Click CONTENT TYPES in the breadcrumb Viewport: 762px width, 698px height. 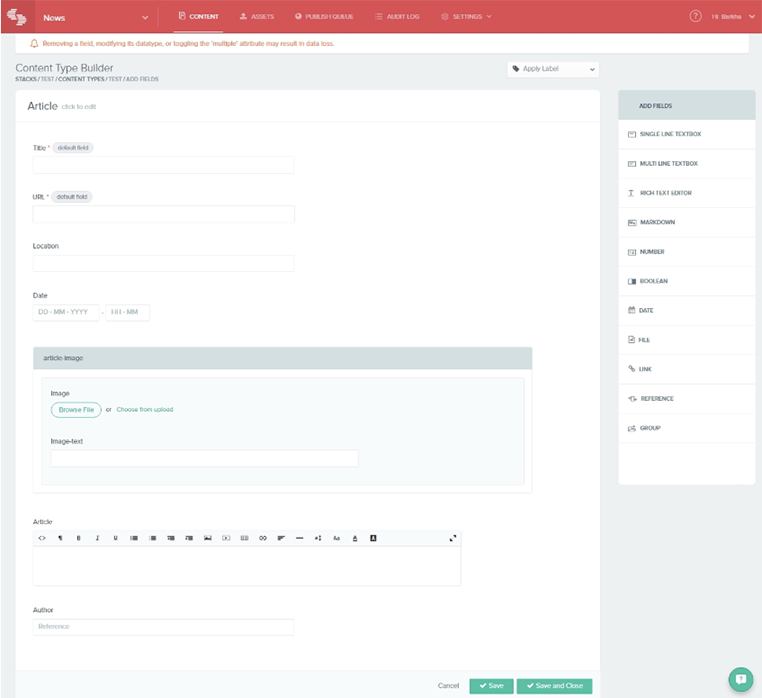[81, 79]
